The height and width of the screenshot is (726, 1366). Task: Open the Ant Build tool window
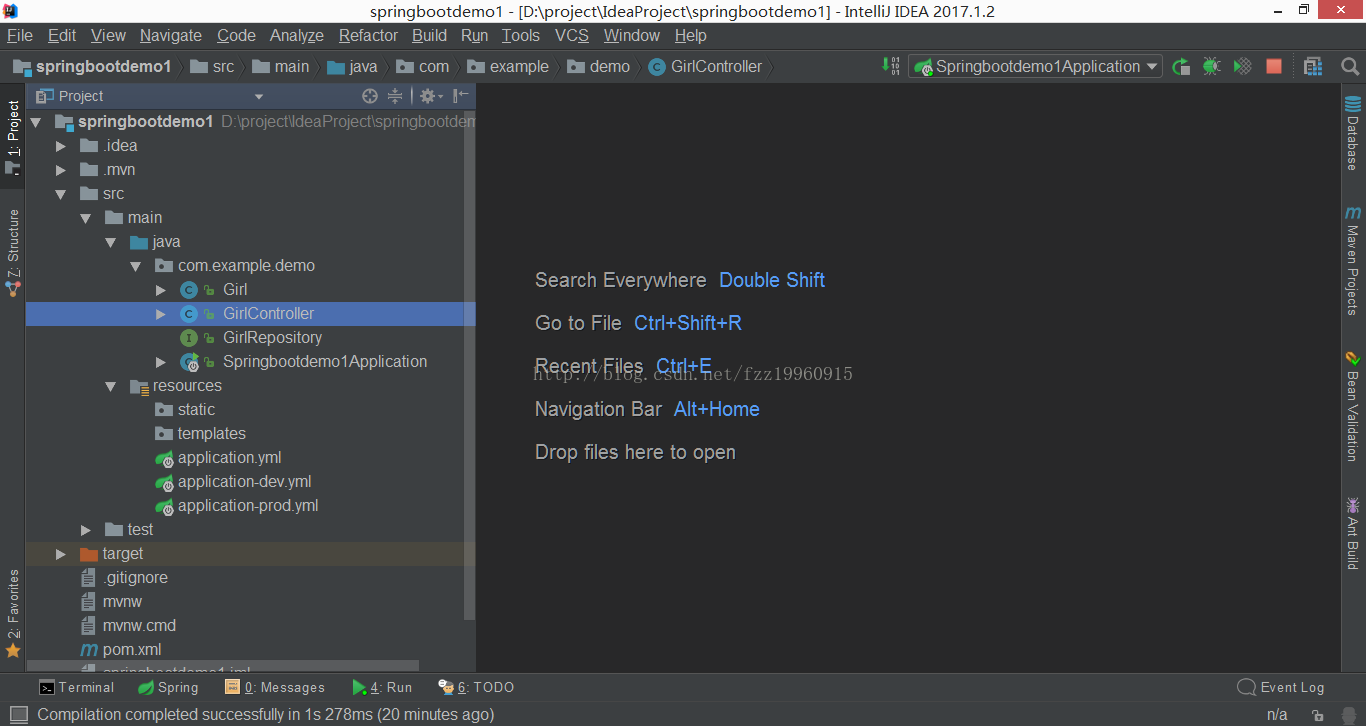coord(1353,533)
